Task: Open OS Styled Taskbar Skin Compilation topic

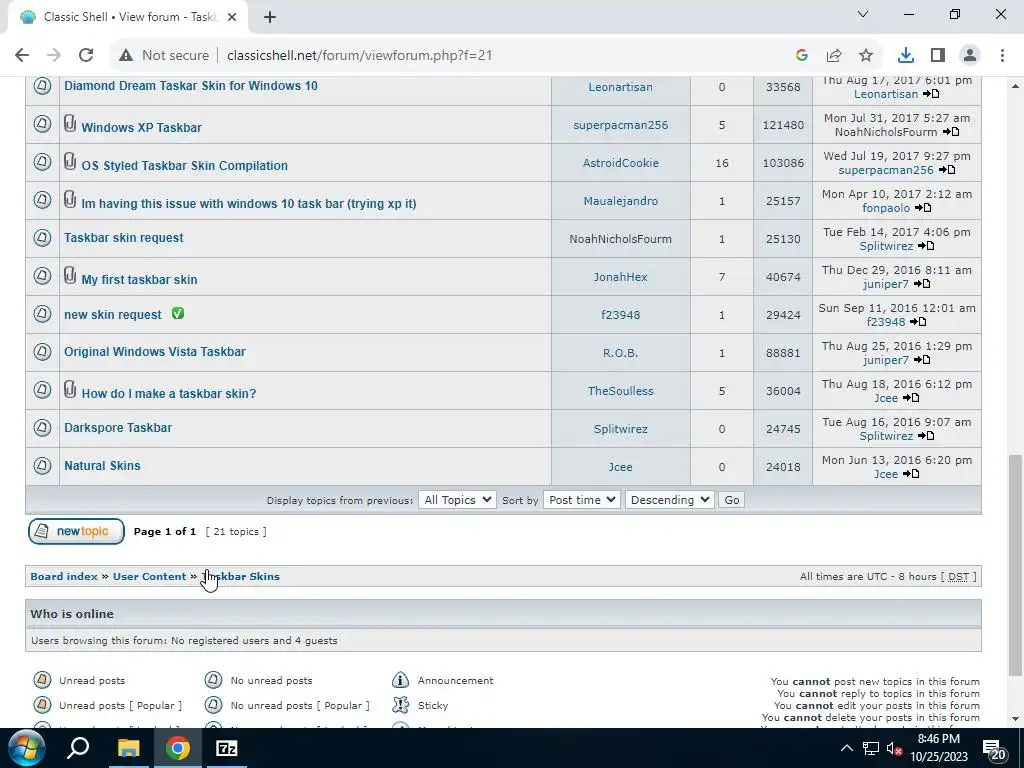Action: (185, 166)
